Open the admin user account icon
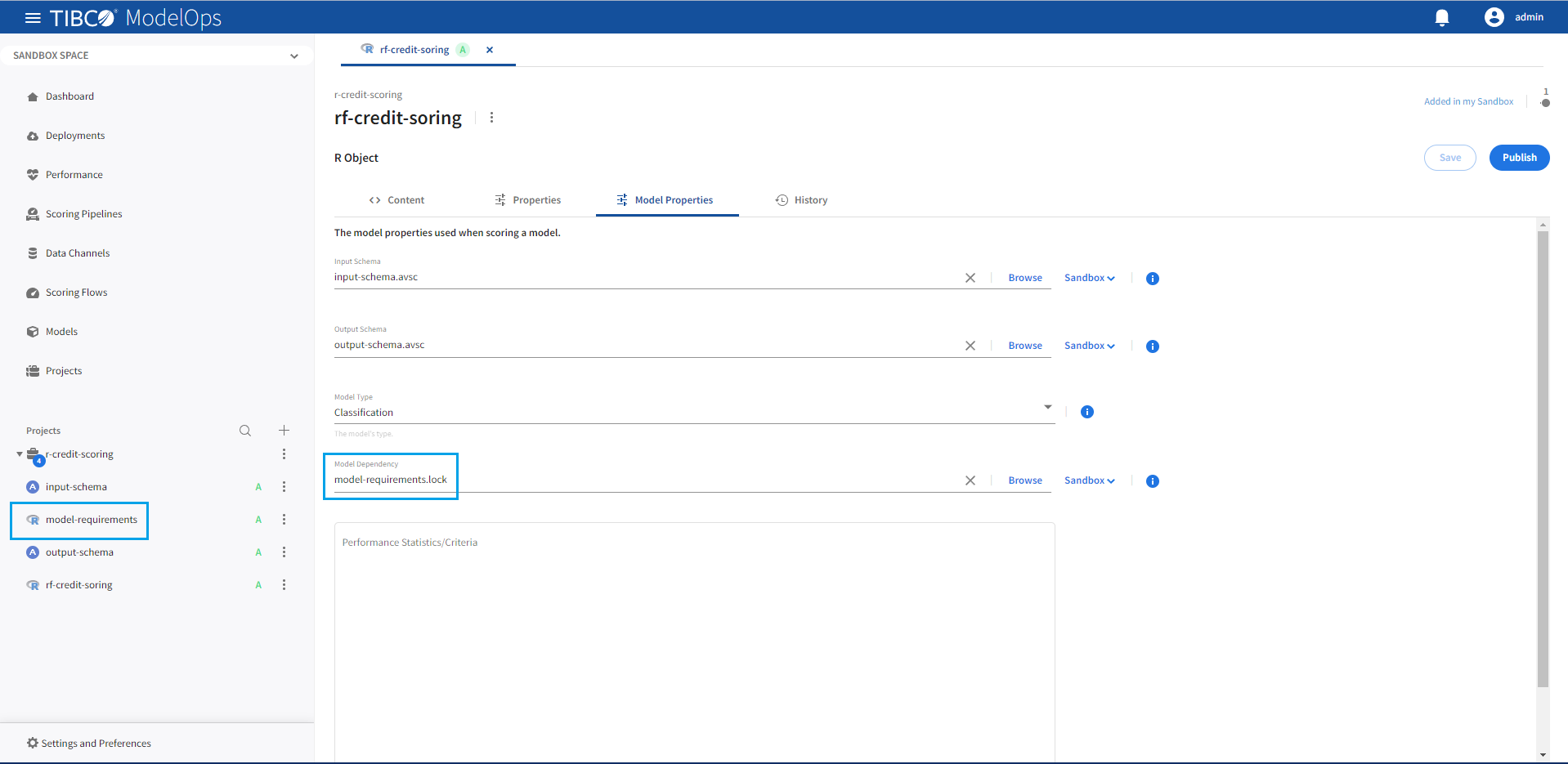1568x764 pixels. point(1494,17)
